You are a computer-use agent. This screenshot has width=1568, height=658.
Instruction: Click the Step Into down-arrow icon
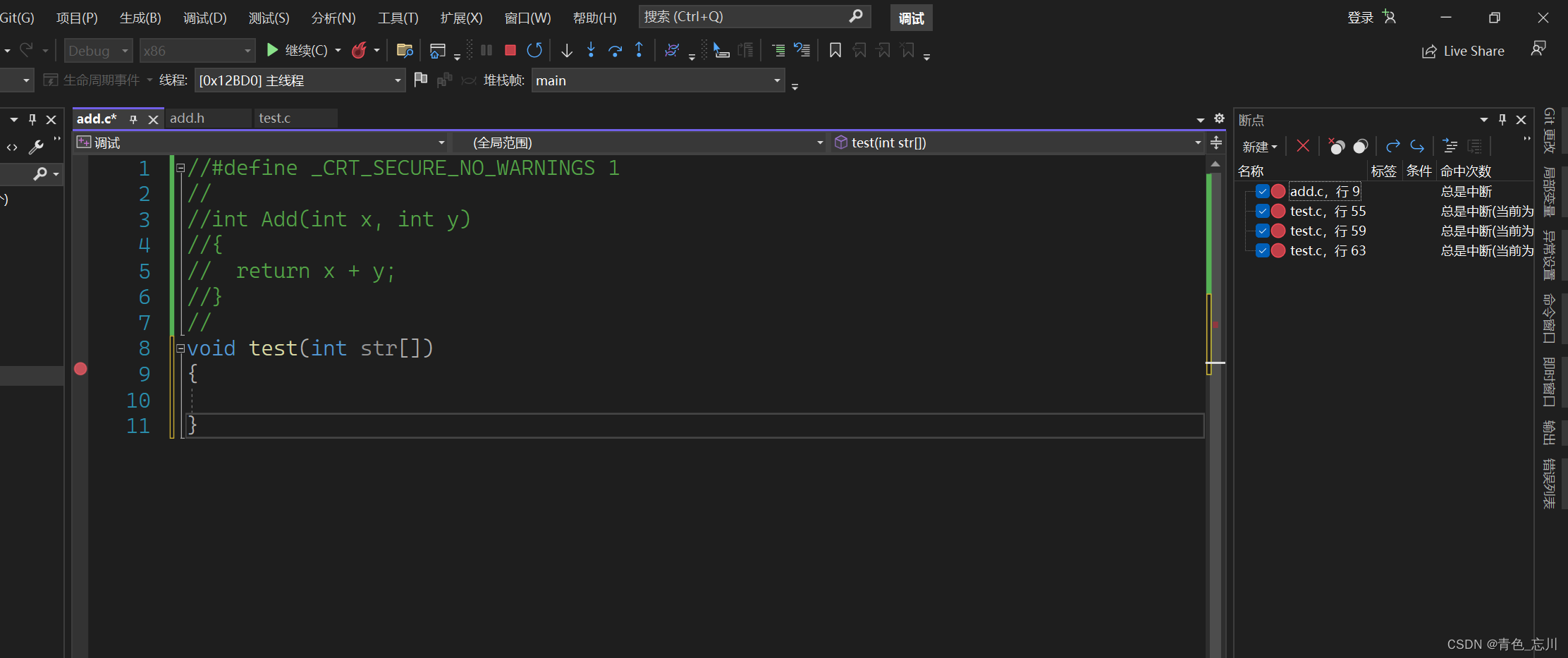click(x=591, y=50)
